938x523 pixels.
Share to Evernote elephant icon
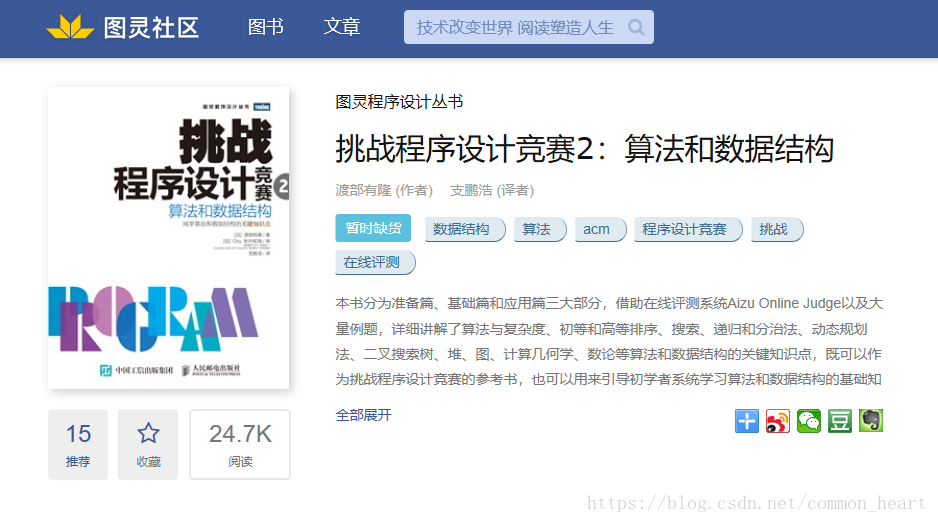(x=871, y=421)
